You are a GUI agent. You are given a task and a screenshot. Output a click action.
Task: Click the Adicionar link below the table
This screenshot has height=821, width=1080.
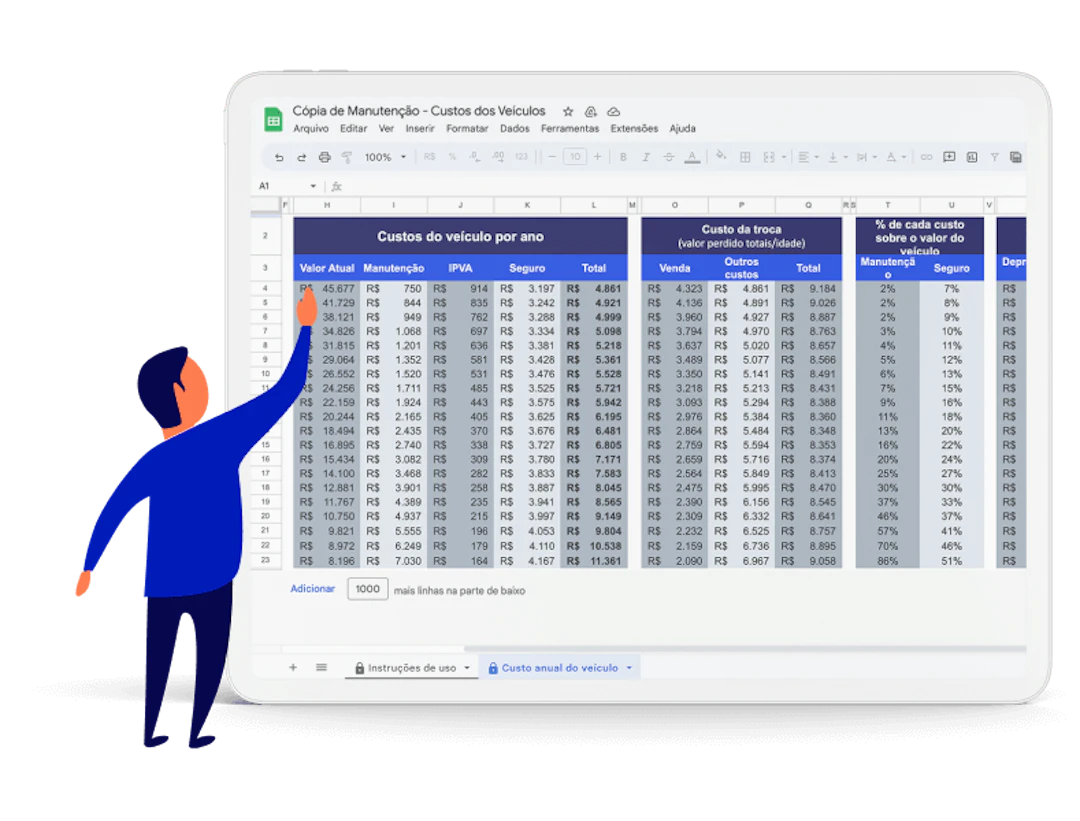point(313,589)
